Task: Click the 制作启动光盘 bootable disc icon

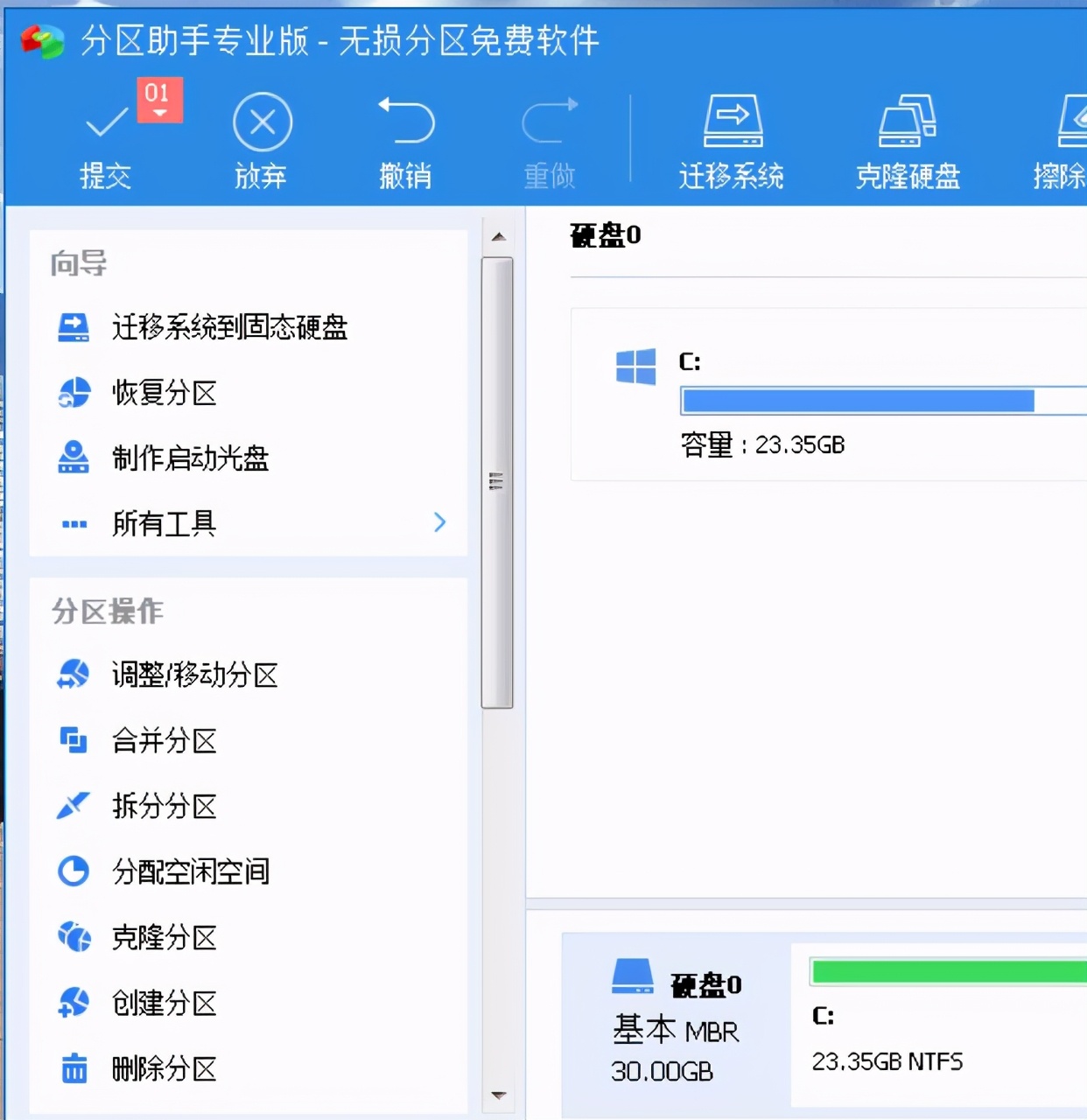Action: pos(191,458)
